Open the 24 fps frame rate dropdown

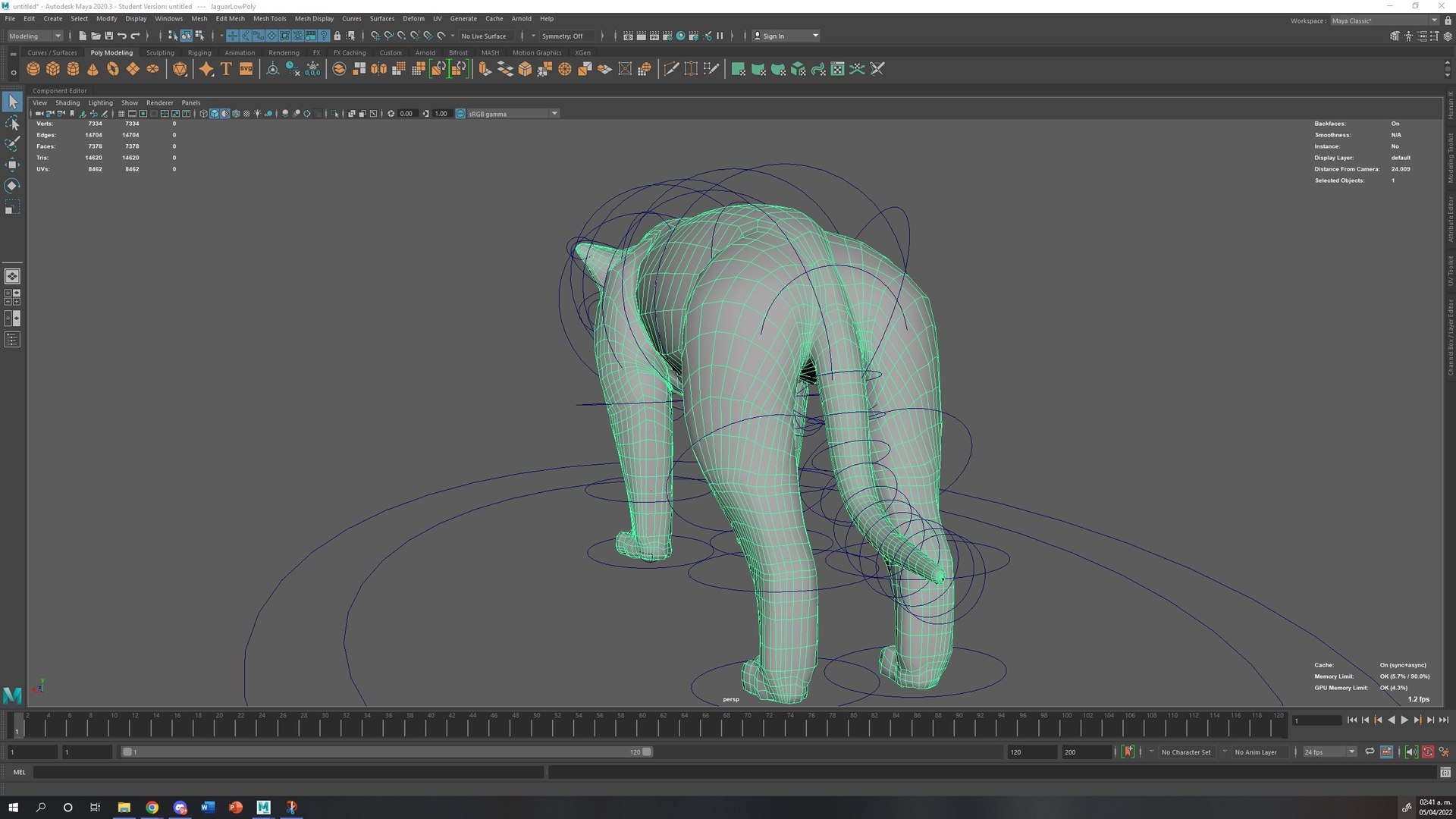[1329, 752]
